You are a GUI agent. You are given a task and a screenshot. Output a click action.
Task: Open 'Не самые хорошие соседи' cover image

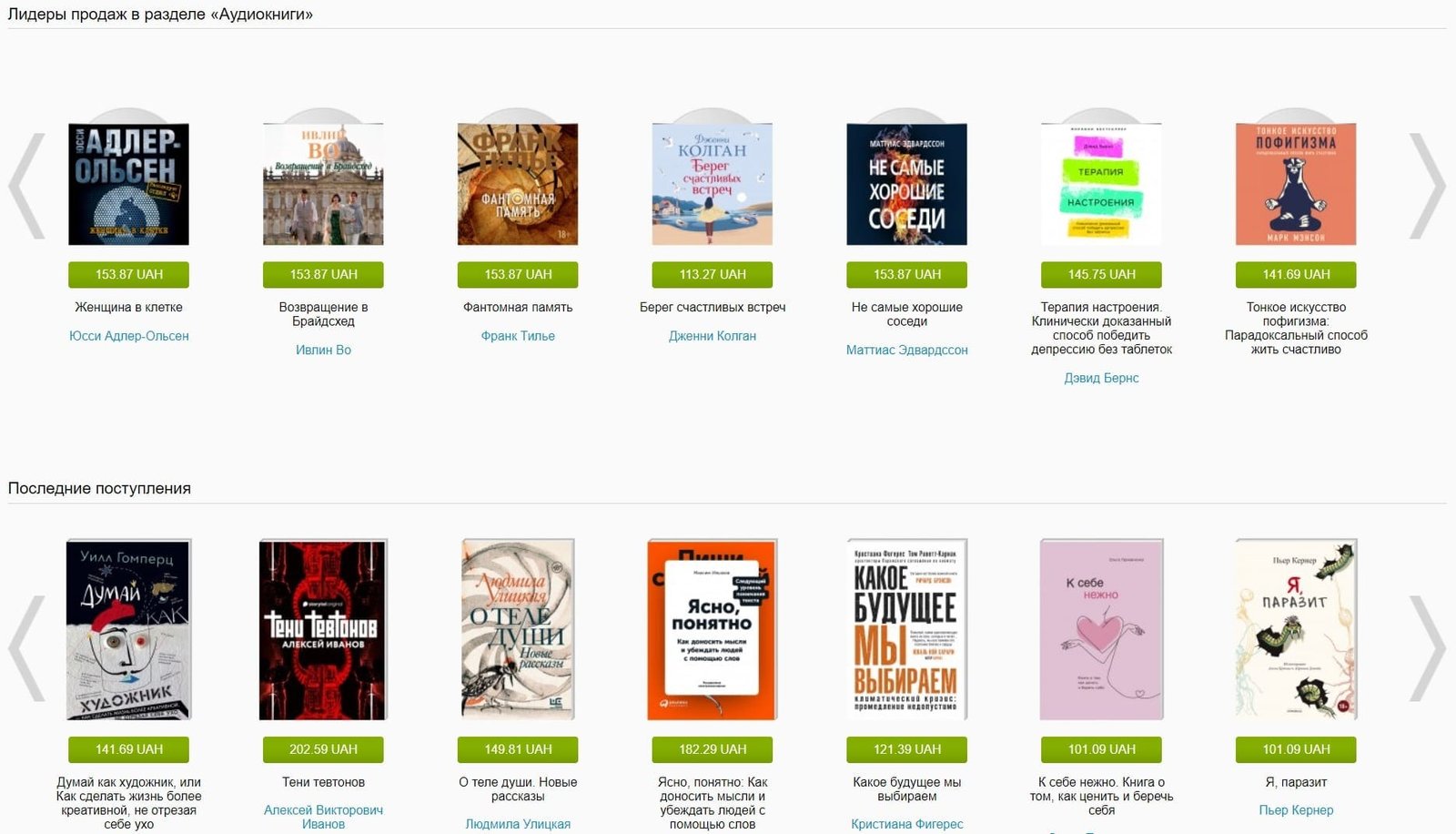[x=906, y=184]
